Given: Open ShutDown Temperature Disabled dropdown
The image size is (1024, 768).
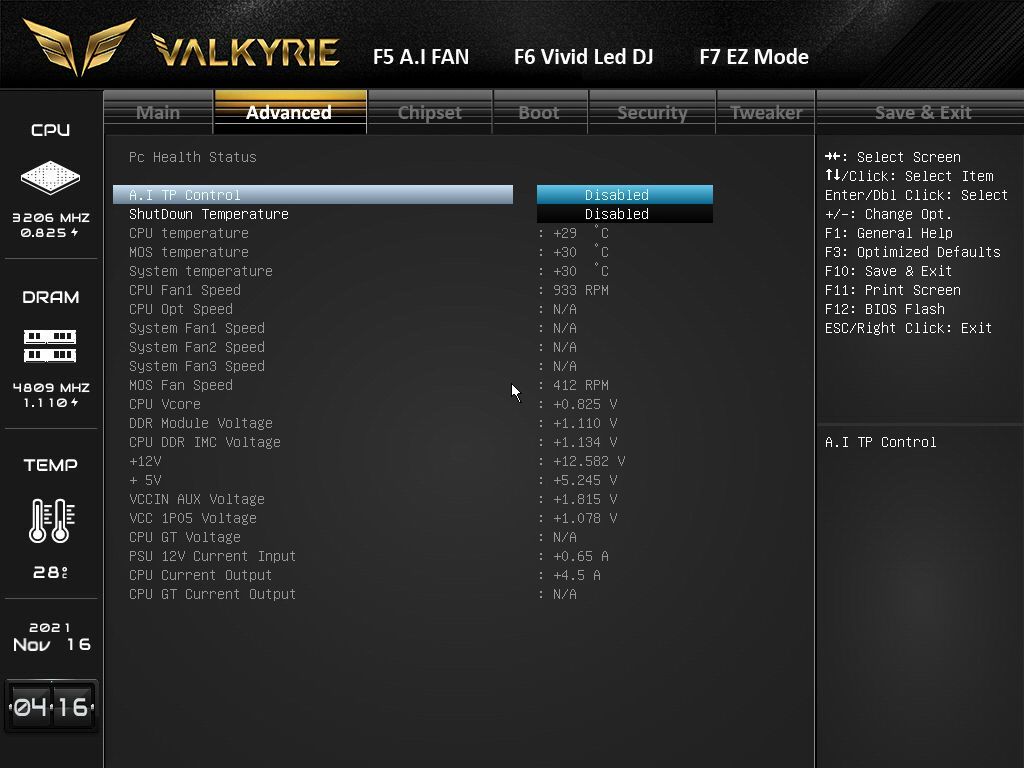Looking at the screenshot, I should point(624,214).
